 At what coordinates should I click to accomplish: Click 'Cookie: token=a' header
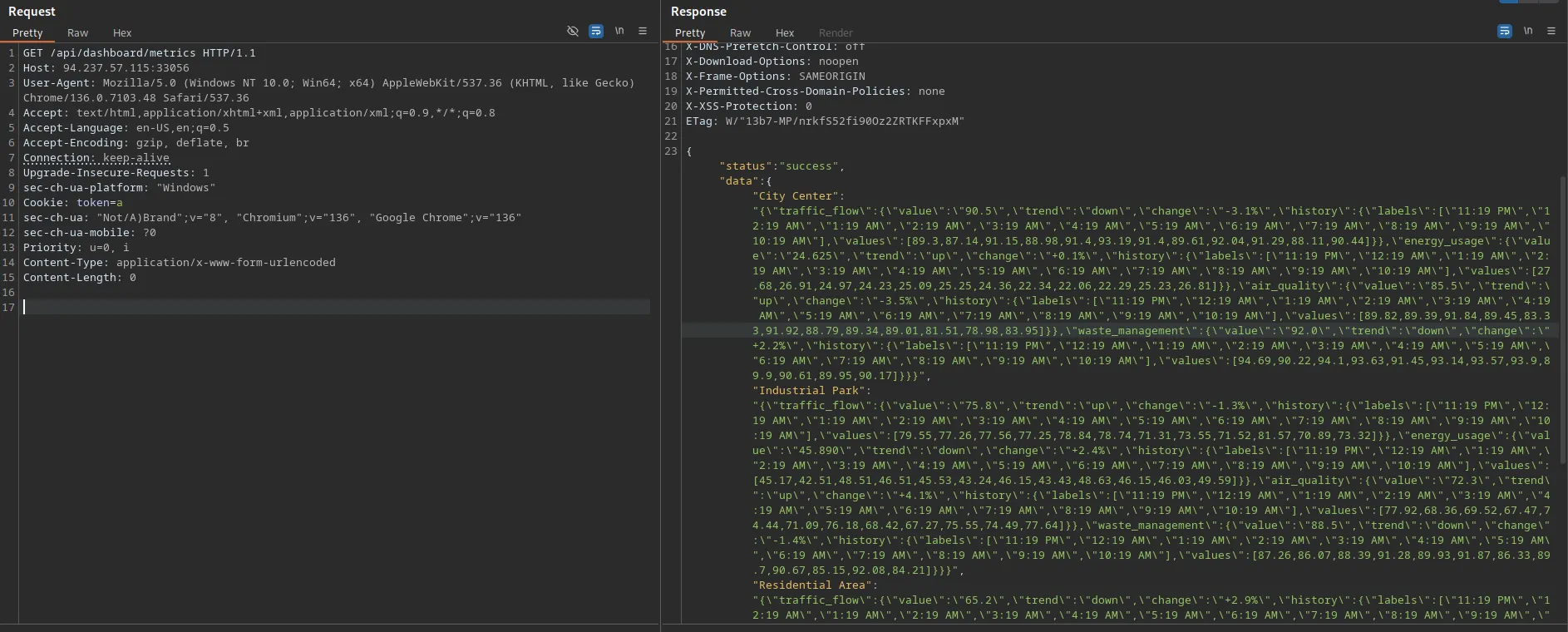coord(73,203)
